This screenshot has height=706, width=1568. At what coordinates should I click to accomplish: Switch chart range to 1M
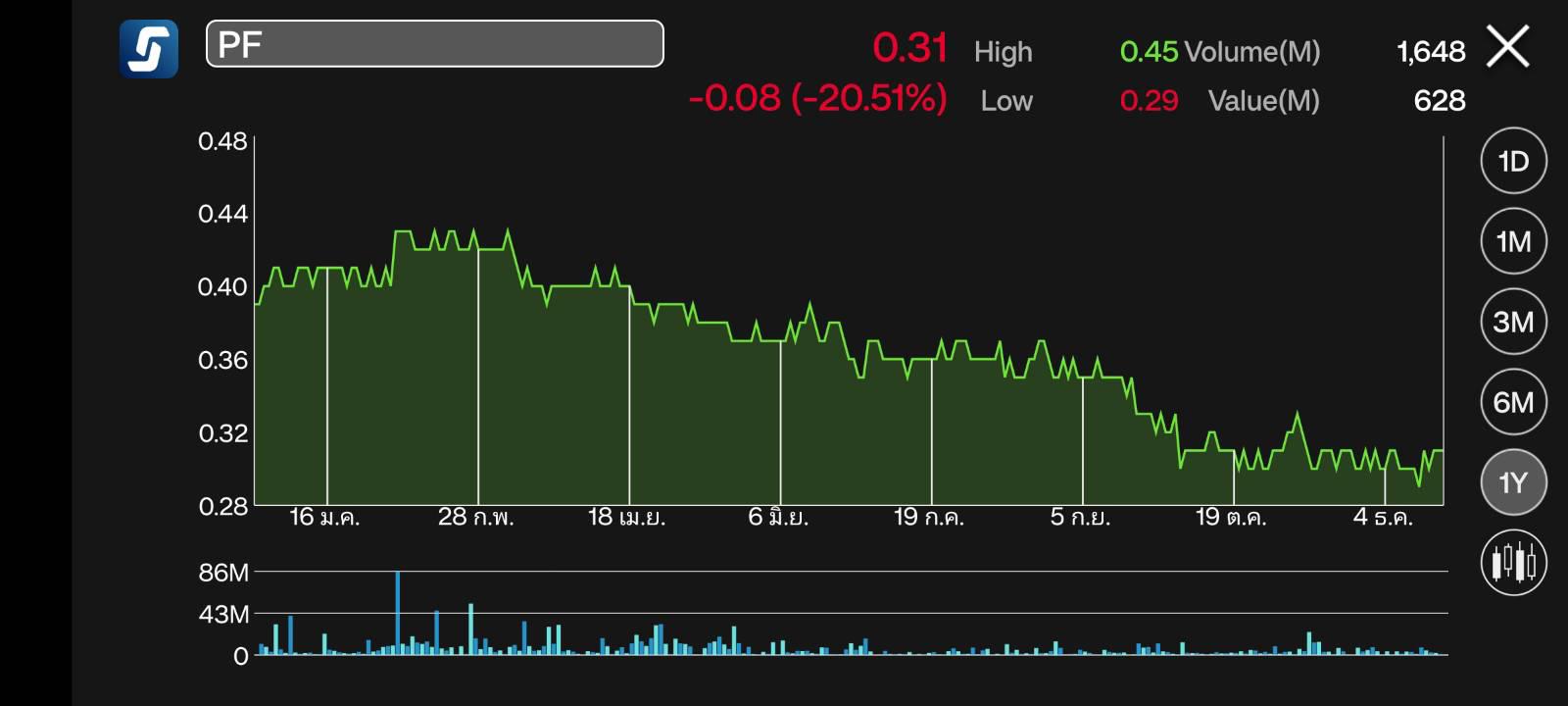click(x=1513, y=241)
